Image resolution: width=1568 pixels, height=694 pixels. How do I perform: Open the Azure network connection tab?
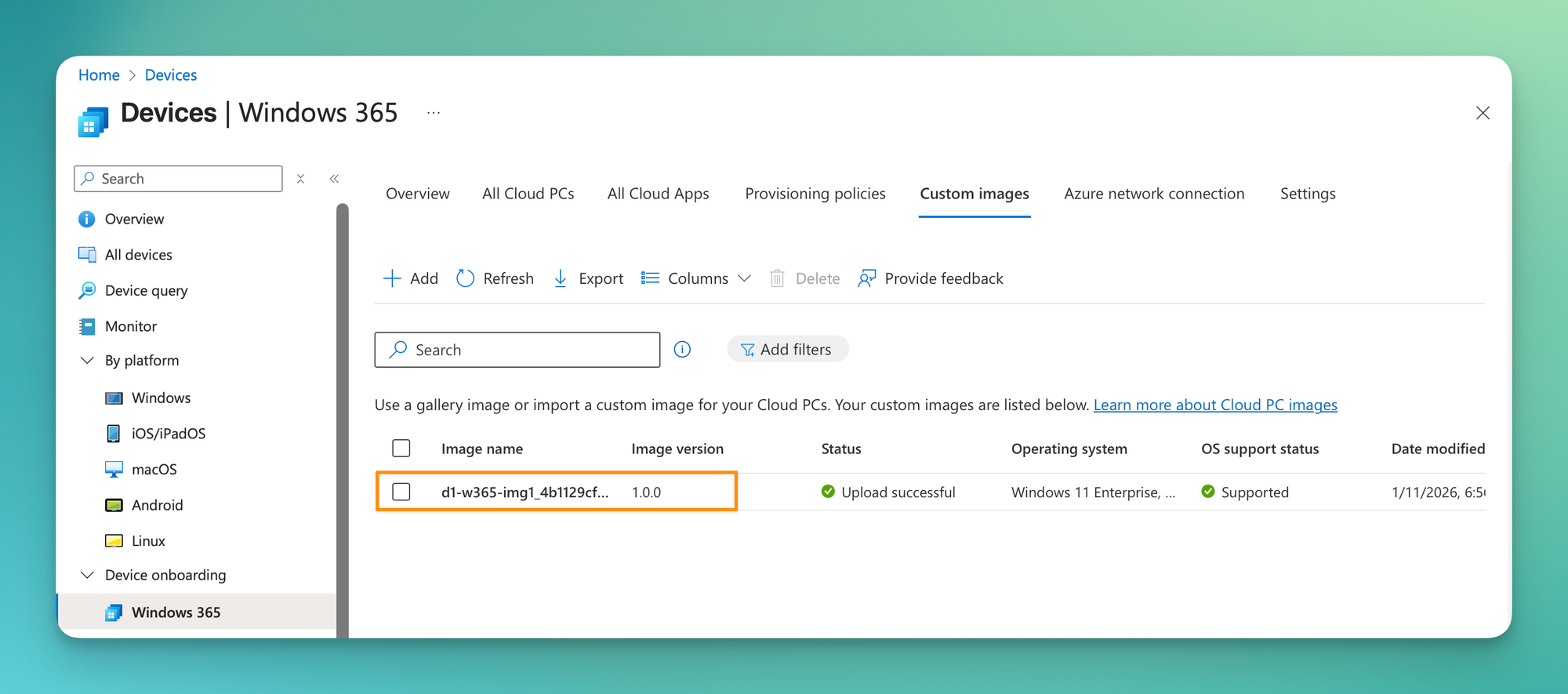[1154, 194]
